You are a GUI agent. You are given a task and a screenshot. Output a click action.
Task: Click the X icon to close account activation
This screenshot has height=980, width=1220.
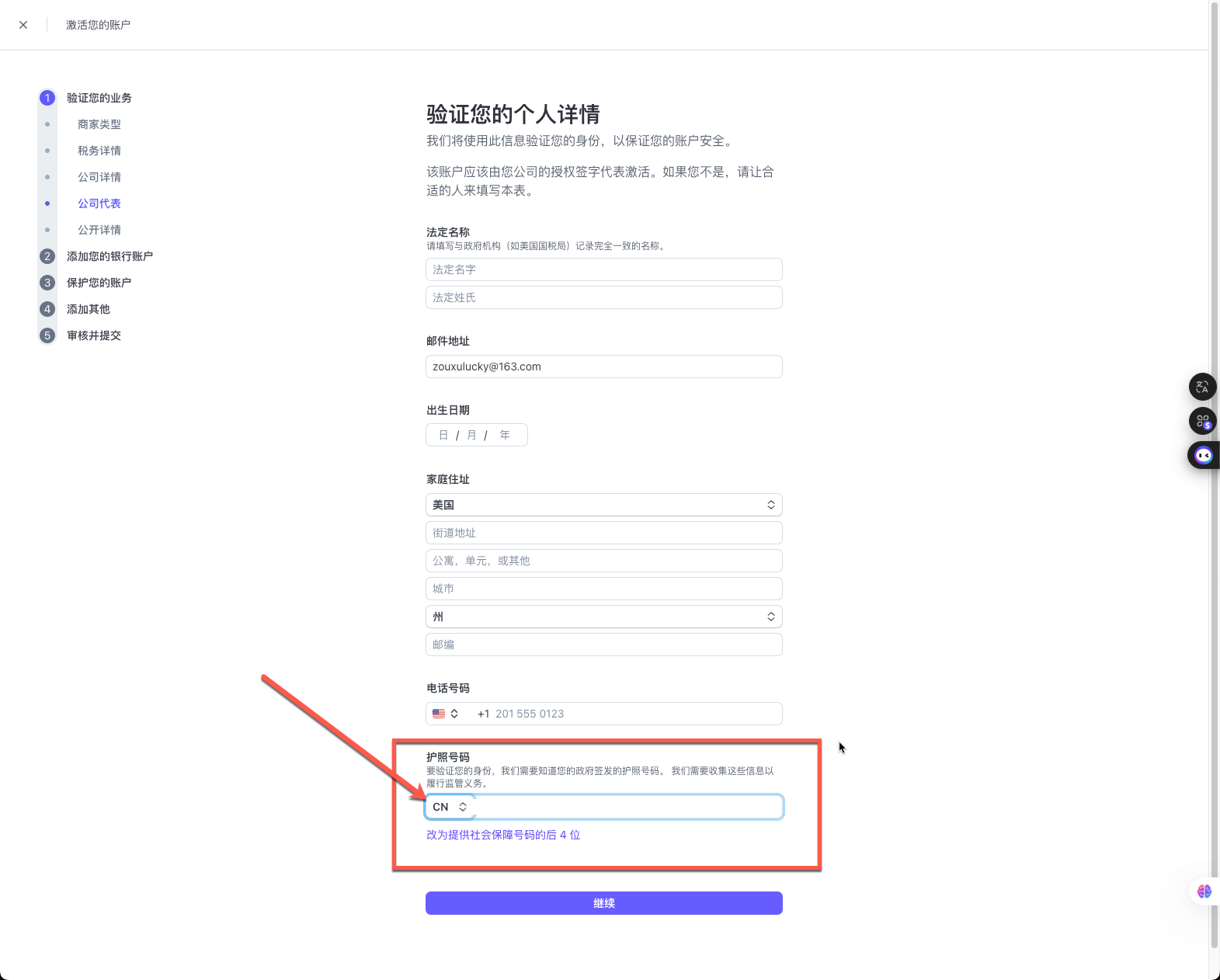pyautogui.click(x=23, y=25)
